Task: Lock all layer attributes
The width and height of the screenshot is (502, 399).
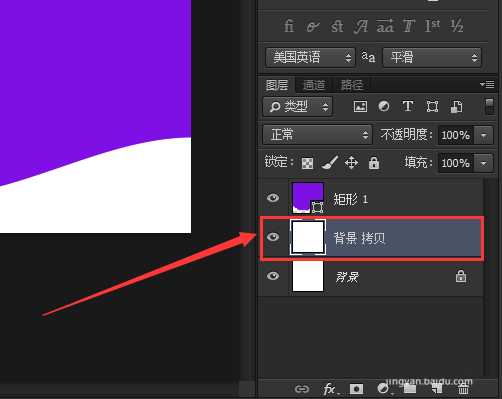Action: tap(374, 163)
